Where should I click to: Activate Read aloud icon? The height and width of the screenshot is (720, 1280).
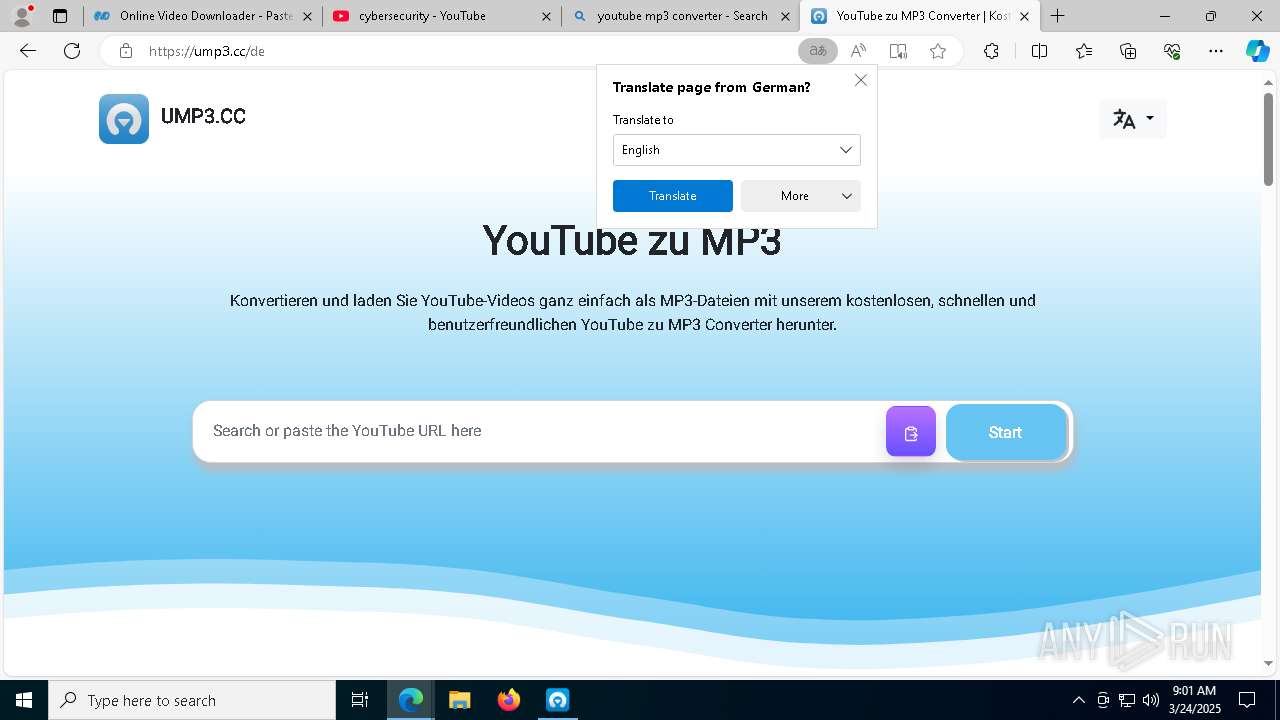point(858,51)
